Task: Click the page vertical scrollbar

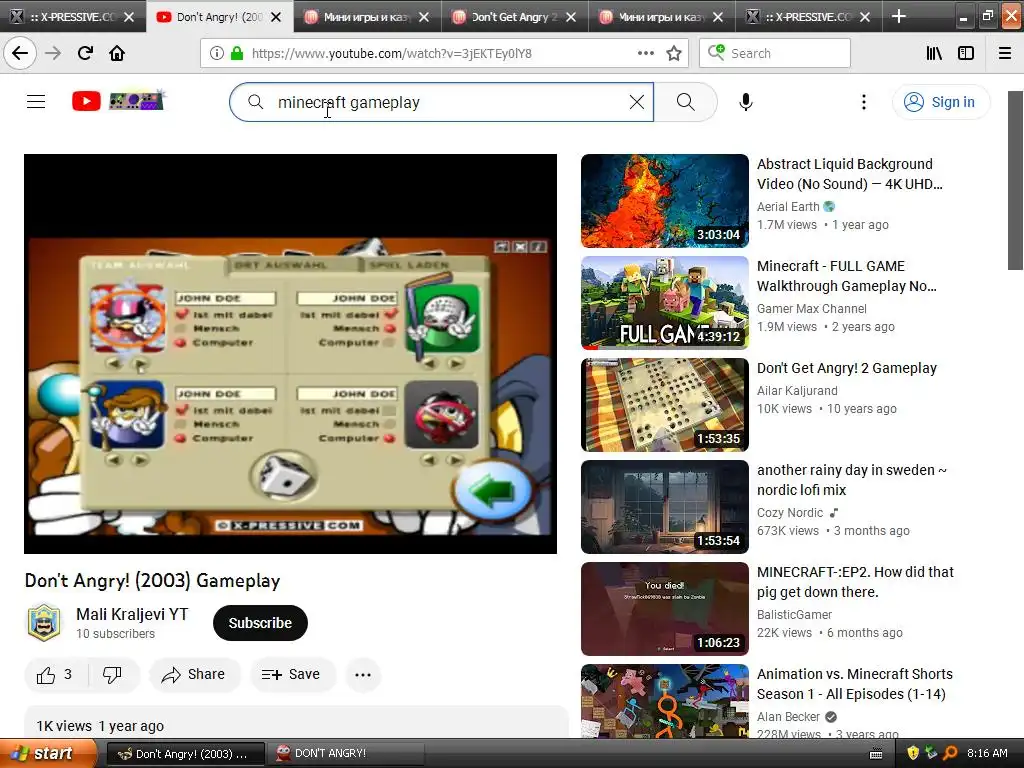Action: (1016, 180)
